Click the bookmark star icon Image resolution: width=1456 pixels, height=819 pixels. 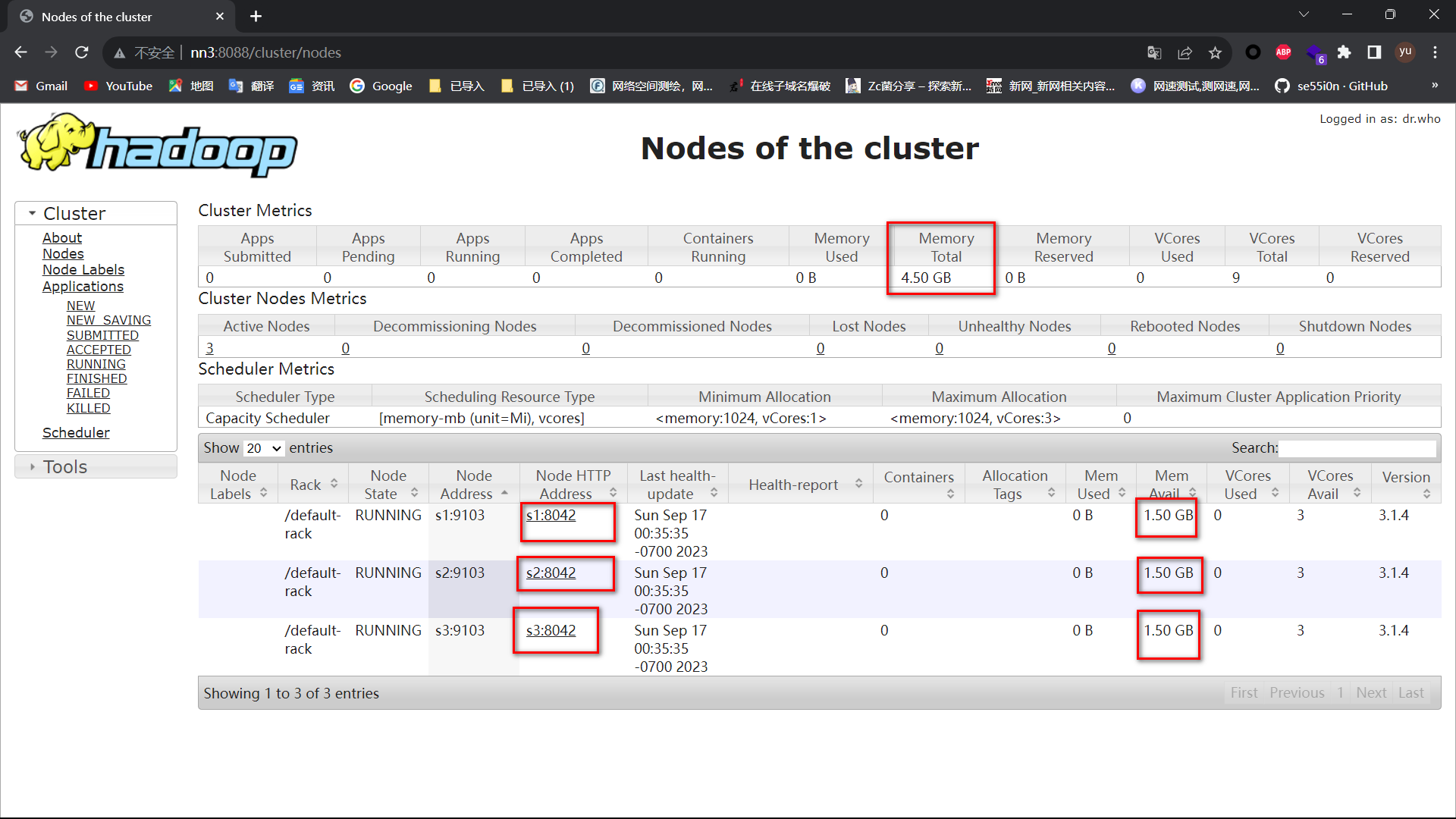point(1216,52)
